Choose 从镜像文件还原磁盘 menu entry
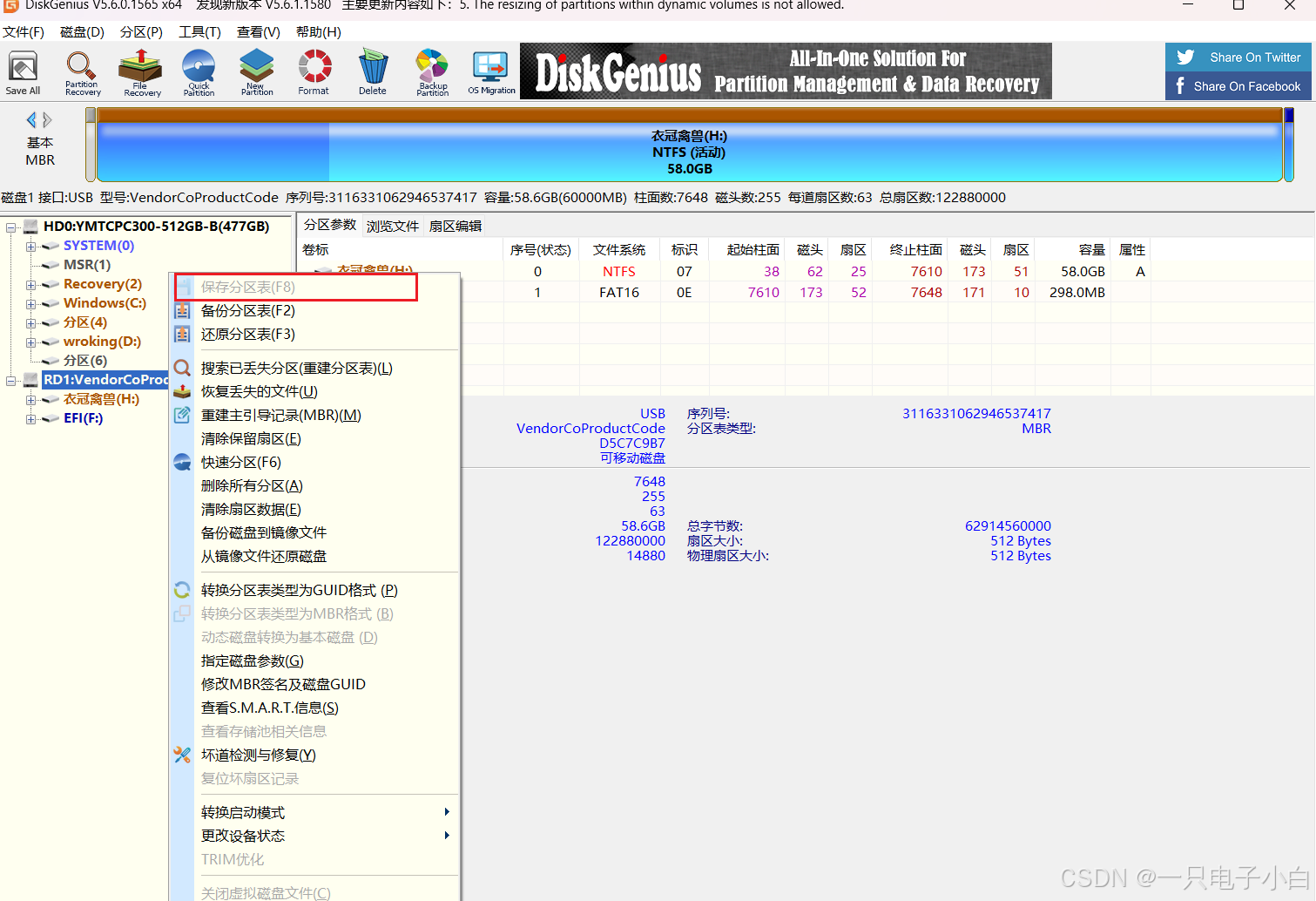Screen dimensions: 1316x901 pos(314,557)
